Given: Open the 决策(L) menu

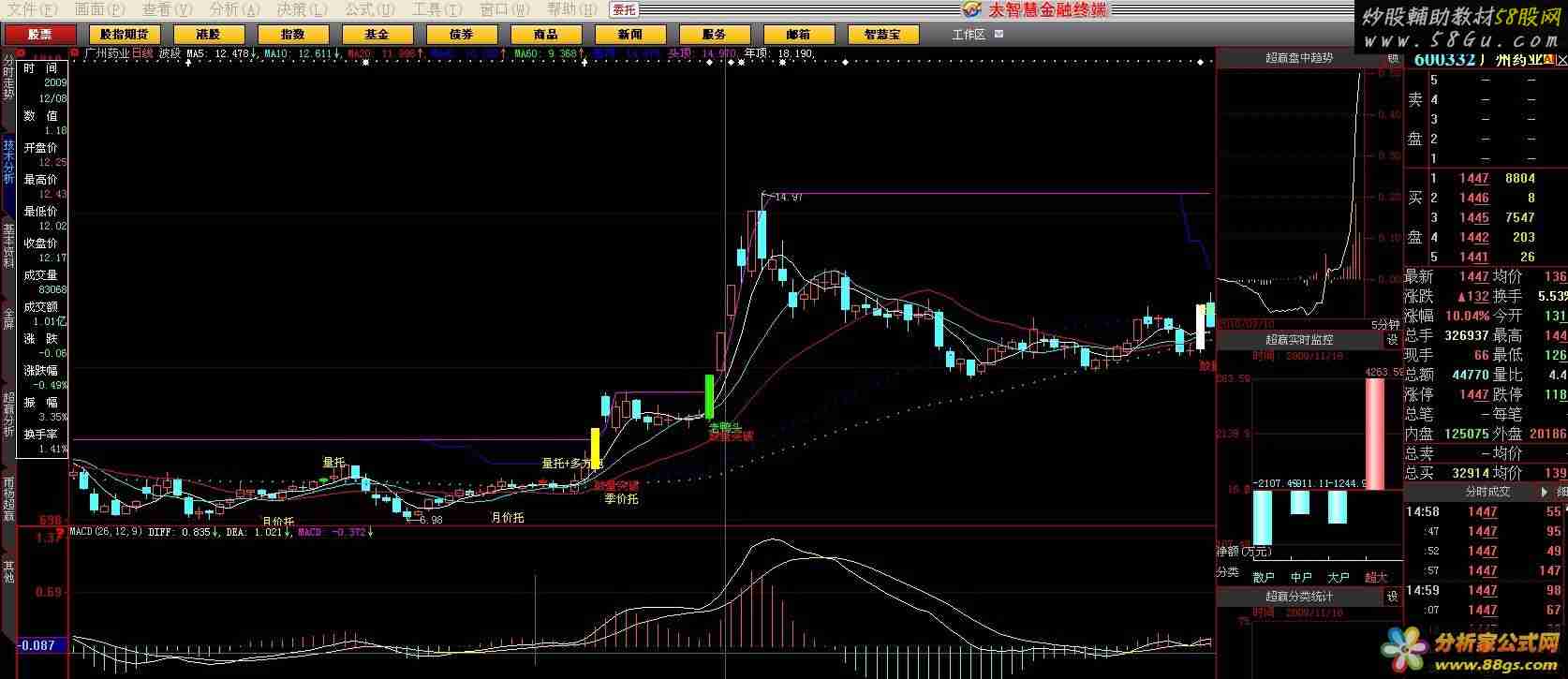Looking at the screenshot, I should click(x=303, y=9).
